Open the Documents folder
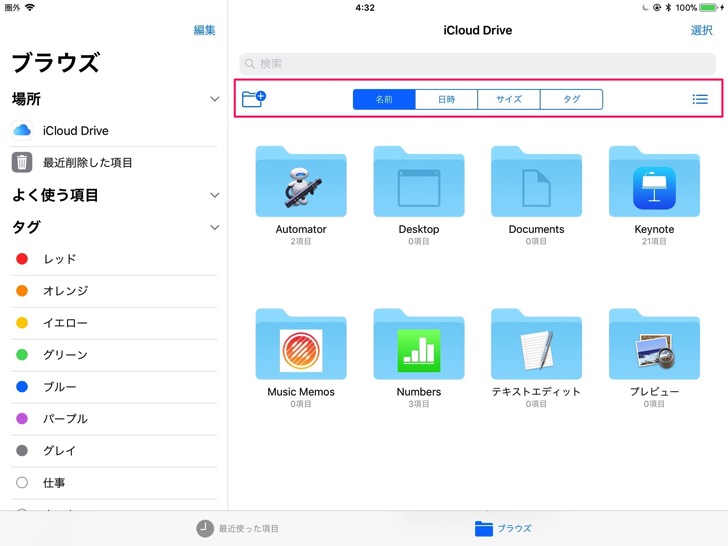The height and width of the screenshot is (546, 728). tap(536, 182)
